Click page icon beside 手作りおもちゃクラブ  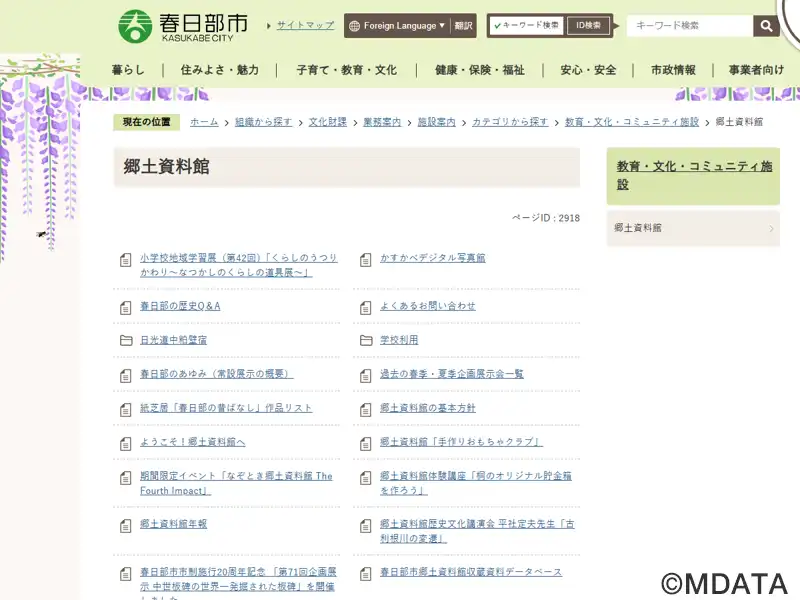point(365,444)
